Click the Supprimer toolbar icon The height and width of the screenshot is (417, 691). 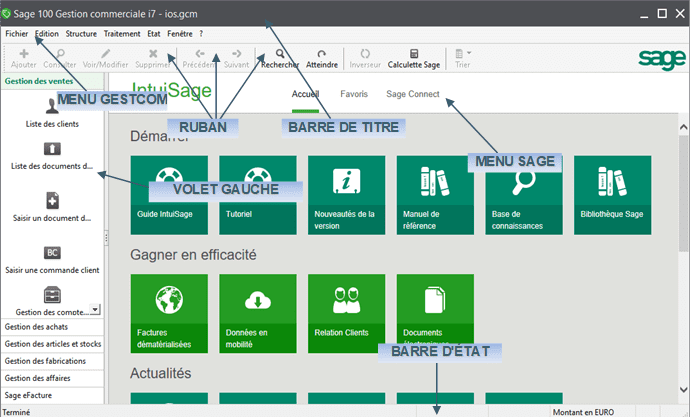click(x=153, y=54)
